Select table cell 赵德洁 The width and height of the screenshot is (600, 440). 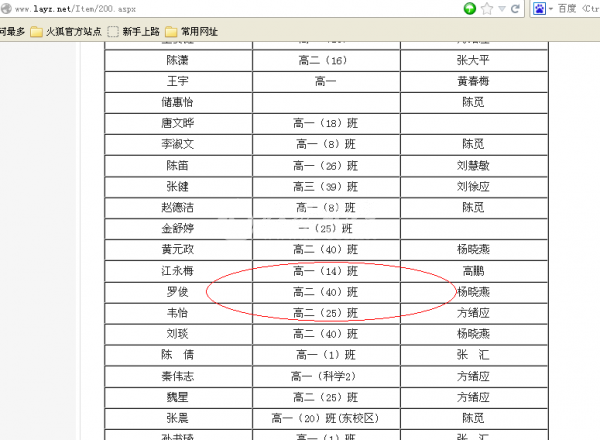click(x=178, y=207)
